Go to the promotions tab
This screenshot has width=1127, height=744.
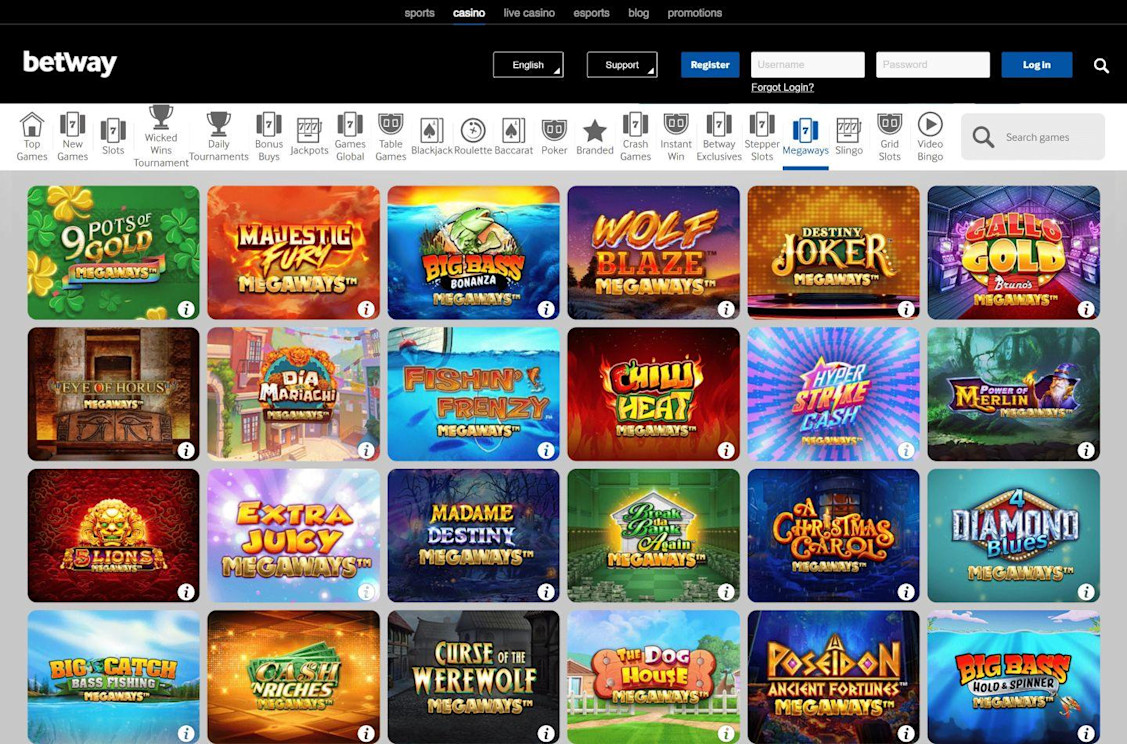pyautogui.click(x=694, y=13)
